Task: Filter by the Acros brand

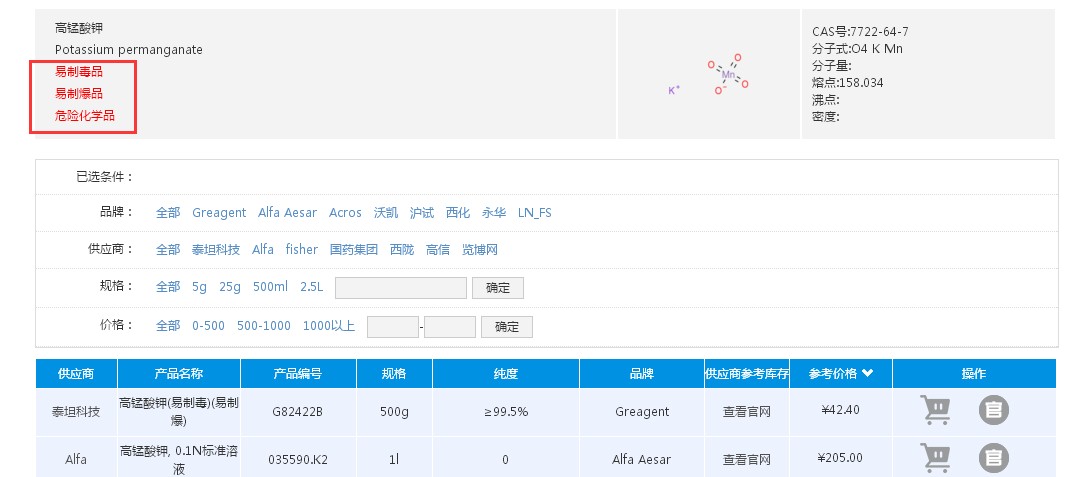Action: click(x=345, y=213)
